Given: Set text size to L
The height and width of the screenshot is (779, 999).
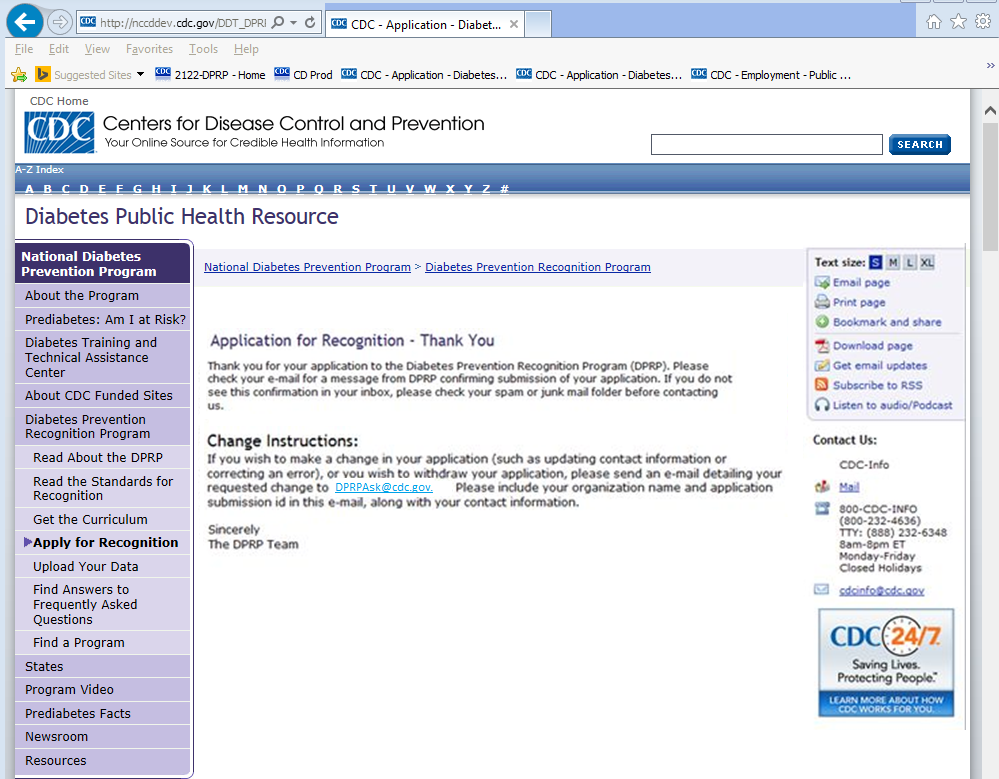Looking at the screenshot, I should click(x=910, y=262).
